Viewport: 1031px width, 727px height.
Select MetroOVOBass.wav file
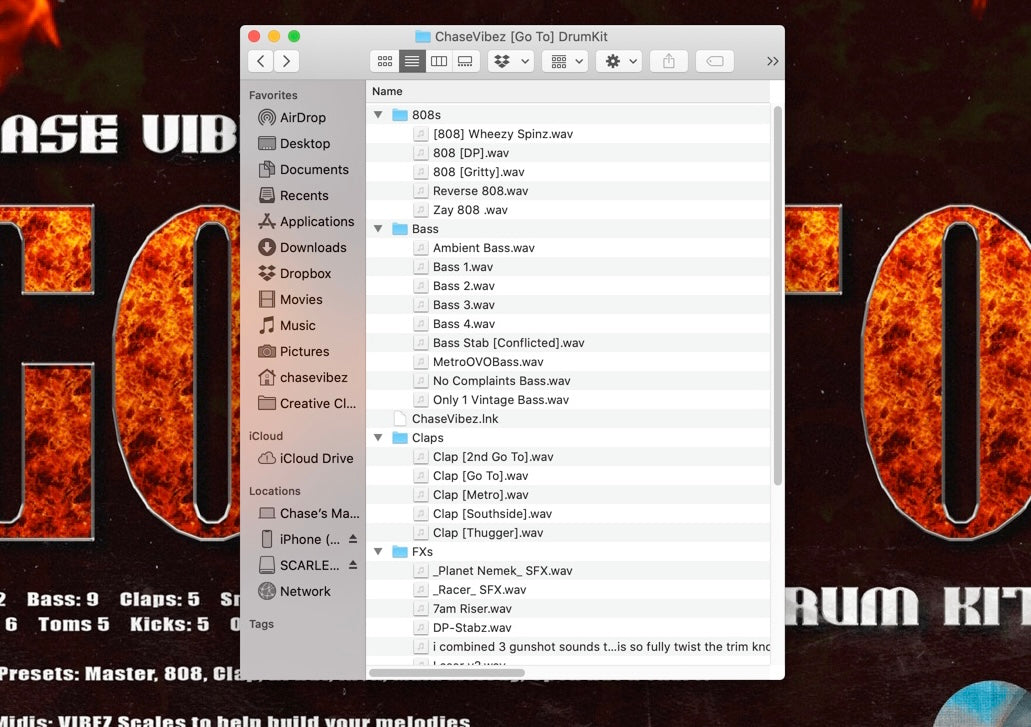click(568, 362)
